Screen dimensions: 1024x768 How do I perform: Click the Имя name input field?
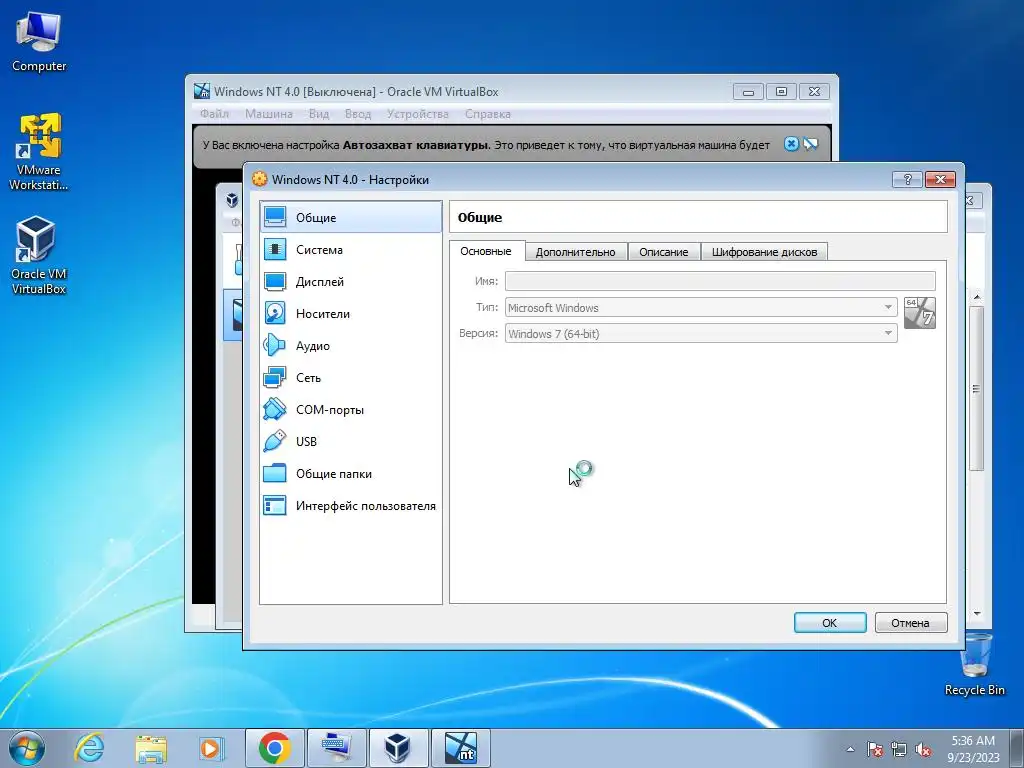coord(720,281)
